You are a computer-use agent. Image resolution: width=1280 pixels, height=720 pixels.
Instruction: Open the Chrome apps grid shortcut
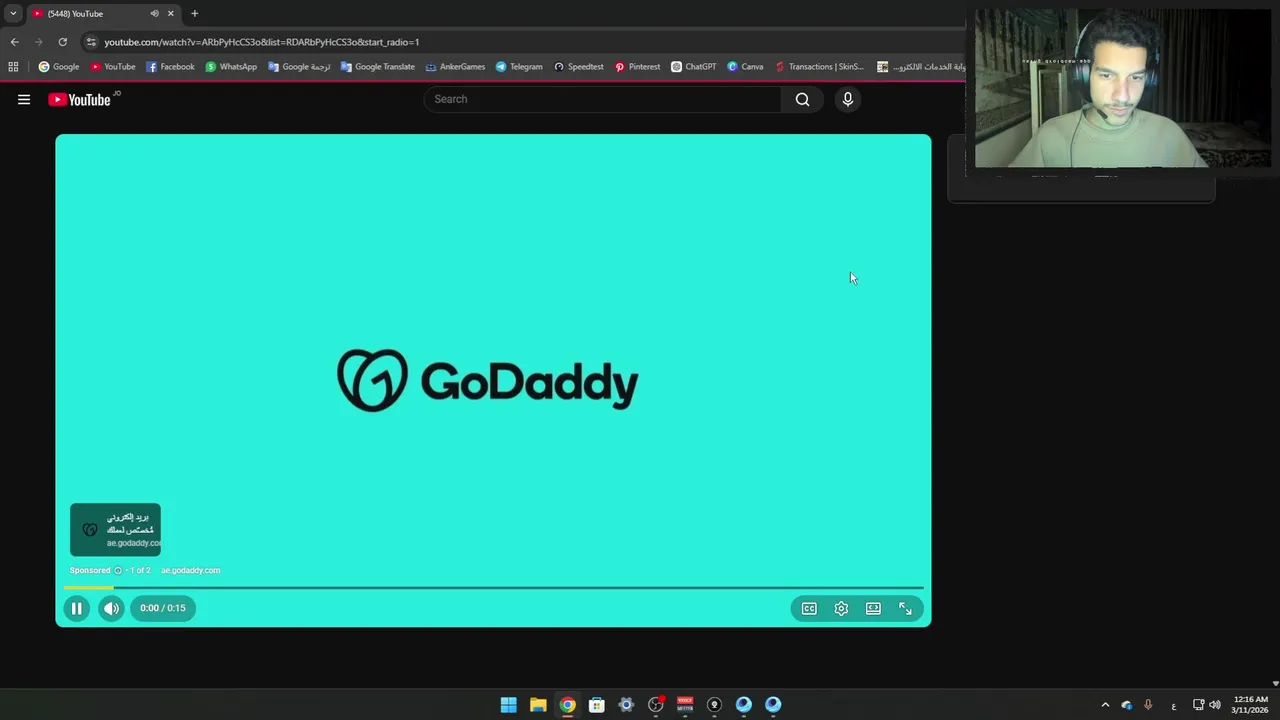coord(13,67)
